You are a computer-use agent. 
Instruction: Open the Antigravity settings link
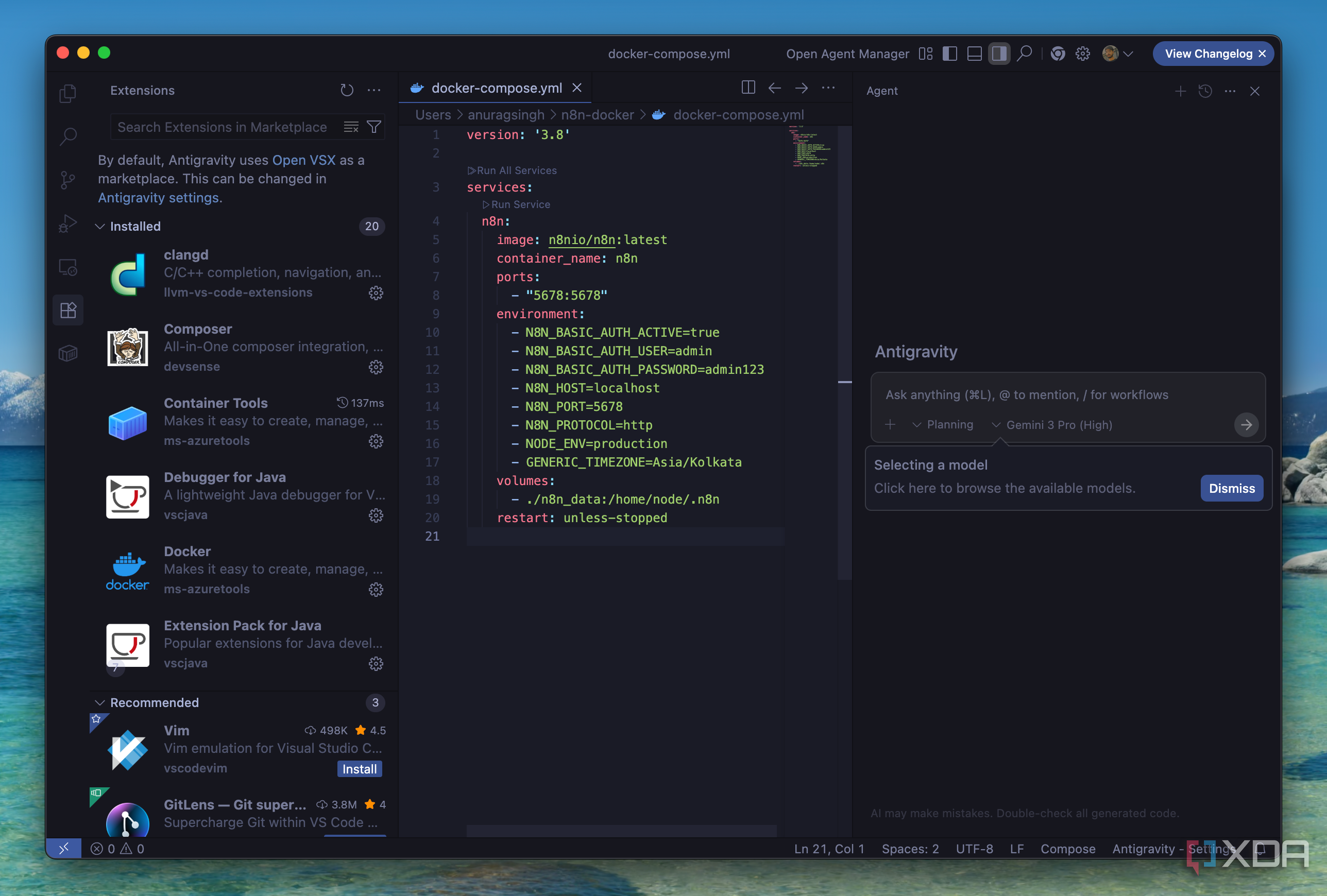[x=158, y=198]
